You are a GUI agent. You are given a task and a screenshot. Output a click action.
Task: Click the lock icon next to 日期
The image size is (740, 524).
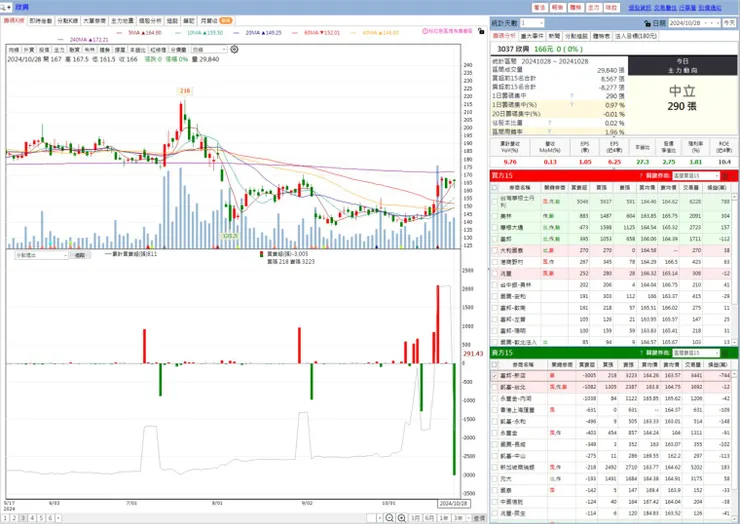pyautogui.click(x=648, y=23)
